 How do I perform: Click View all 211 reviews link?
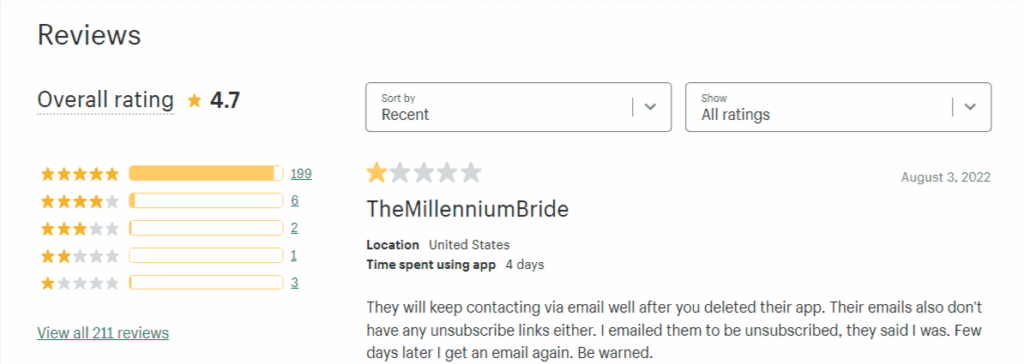coord(103,333)
